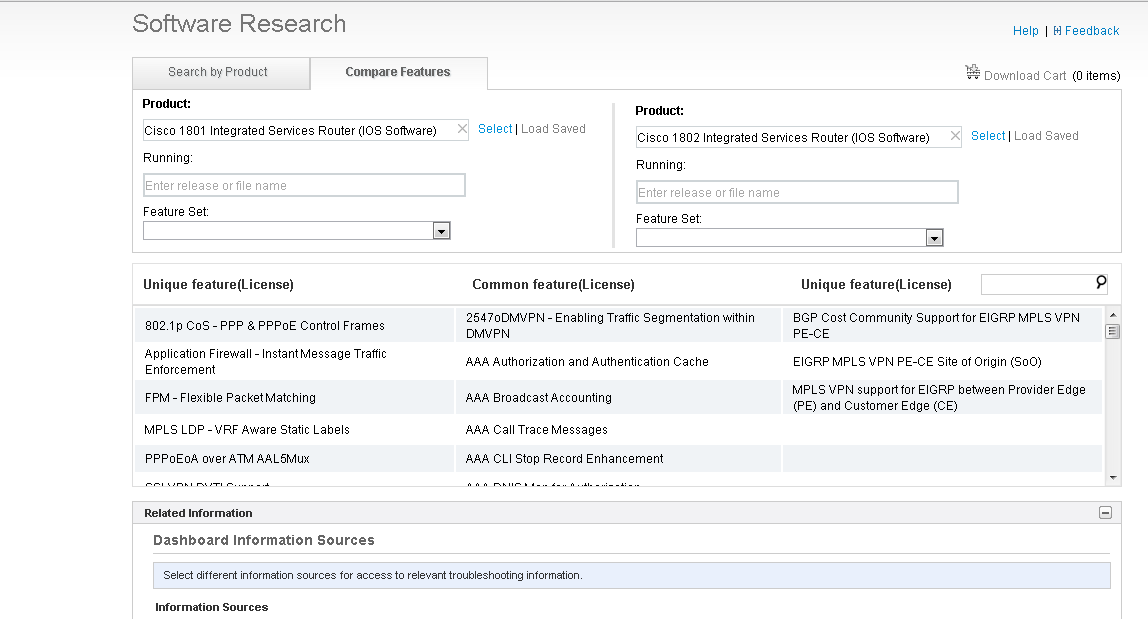Select 'AAA Call Trace Messages' feature
This screenshot has height=619, width=1148.
click(537, 430)
